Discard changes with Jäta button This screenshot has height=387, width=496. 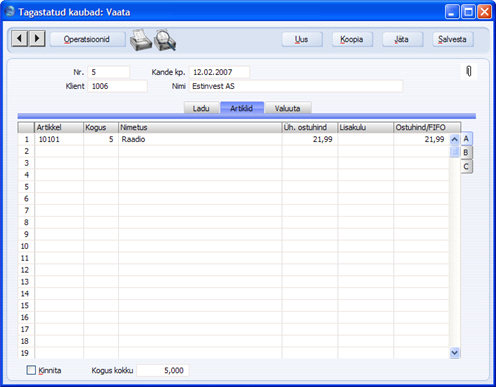pos(402,39)
